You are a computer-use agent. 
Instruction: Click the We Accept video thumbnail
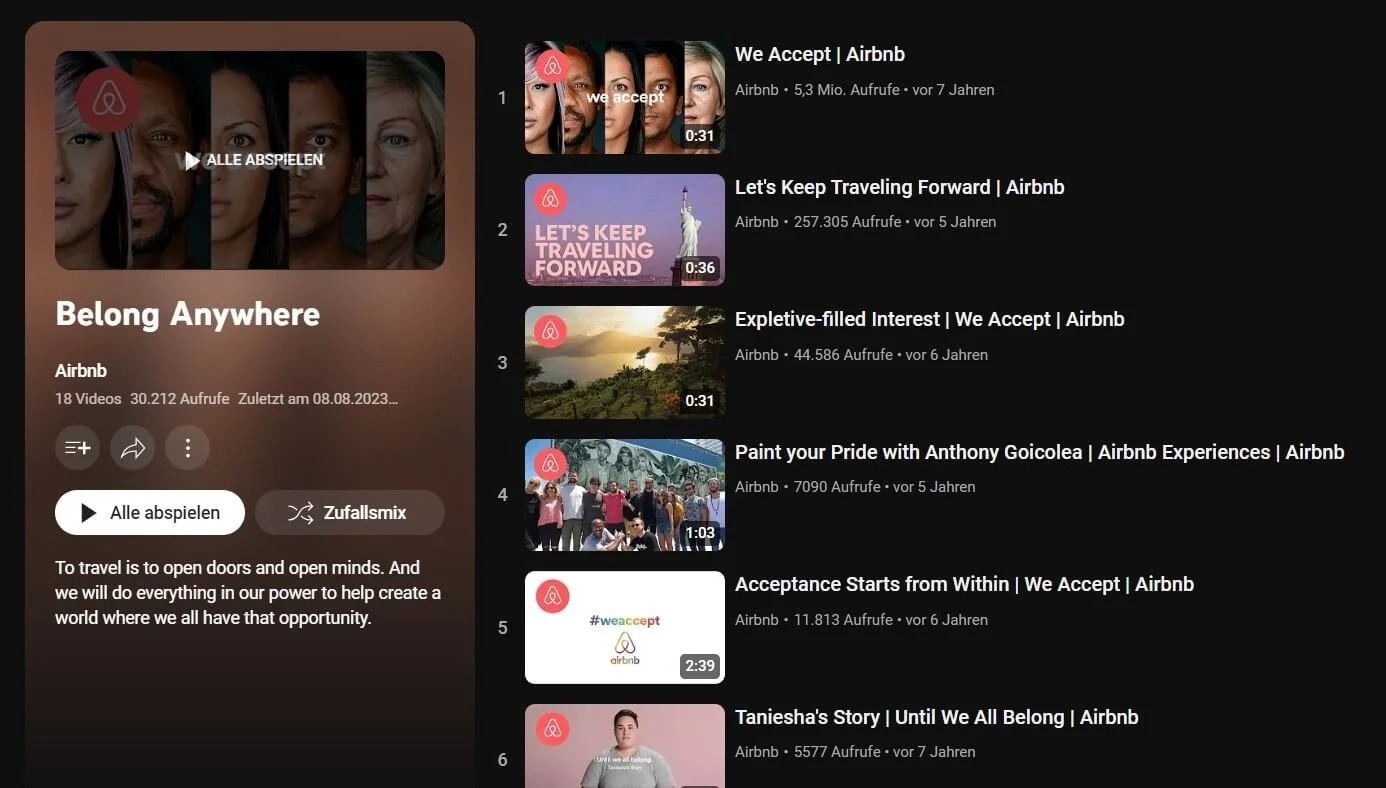tap(625, 97)
